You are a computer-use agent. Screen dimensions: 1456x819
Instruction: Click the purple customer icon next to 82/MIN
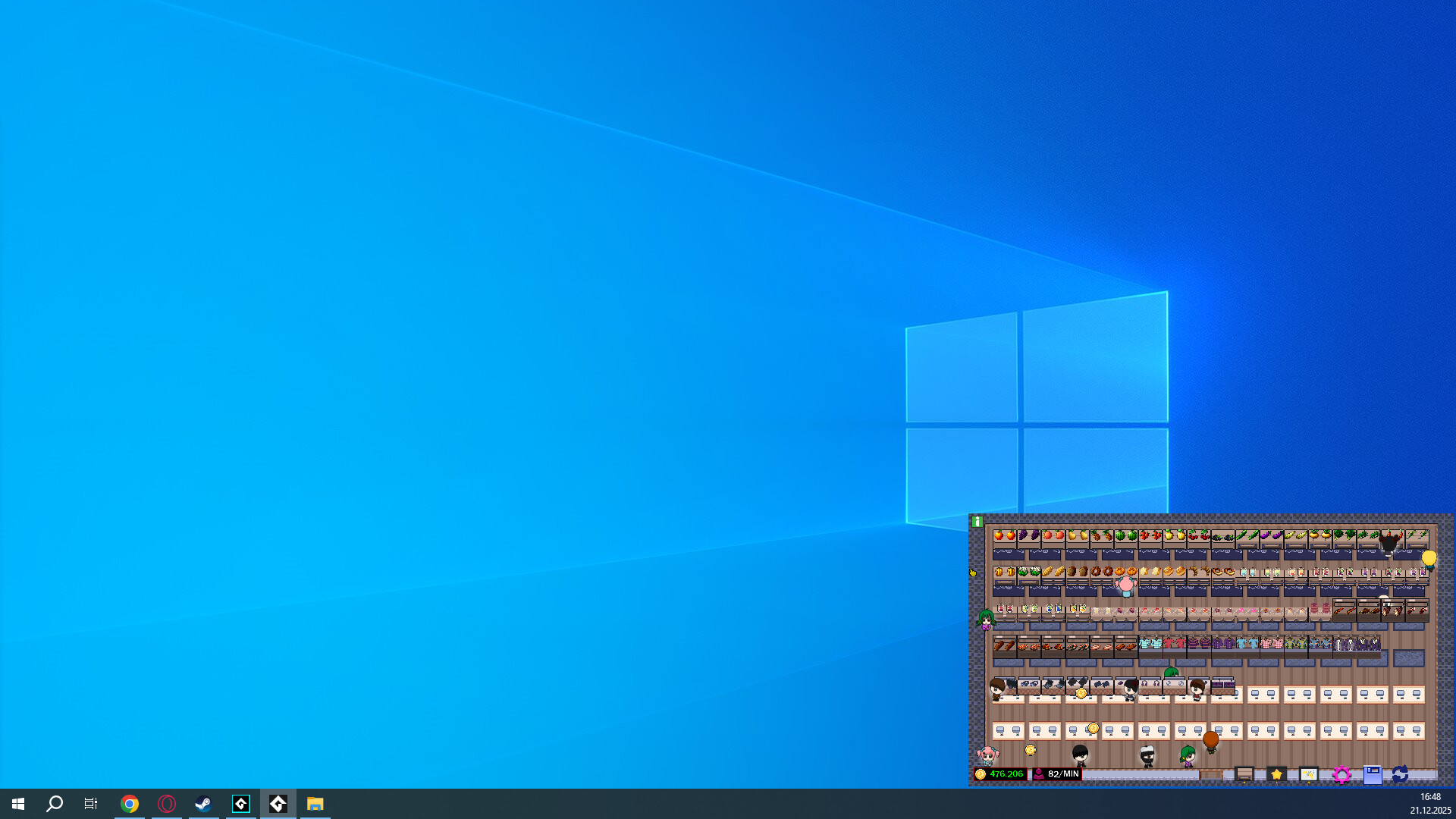coord(1039,774)
